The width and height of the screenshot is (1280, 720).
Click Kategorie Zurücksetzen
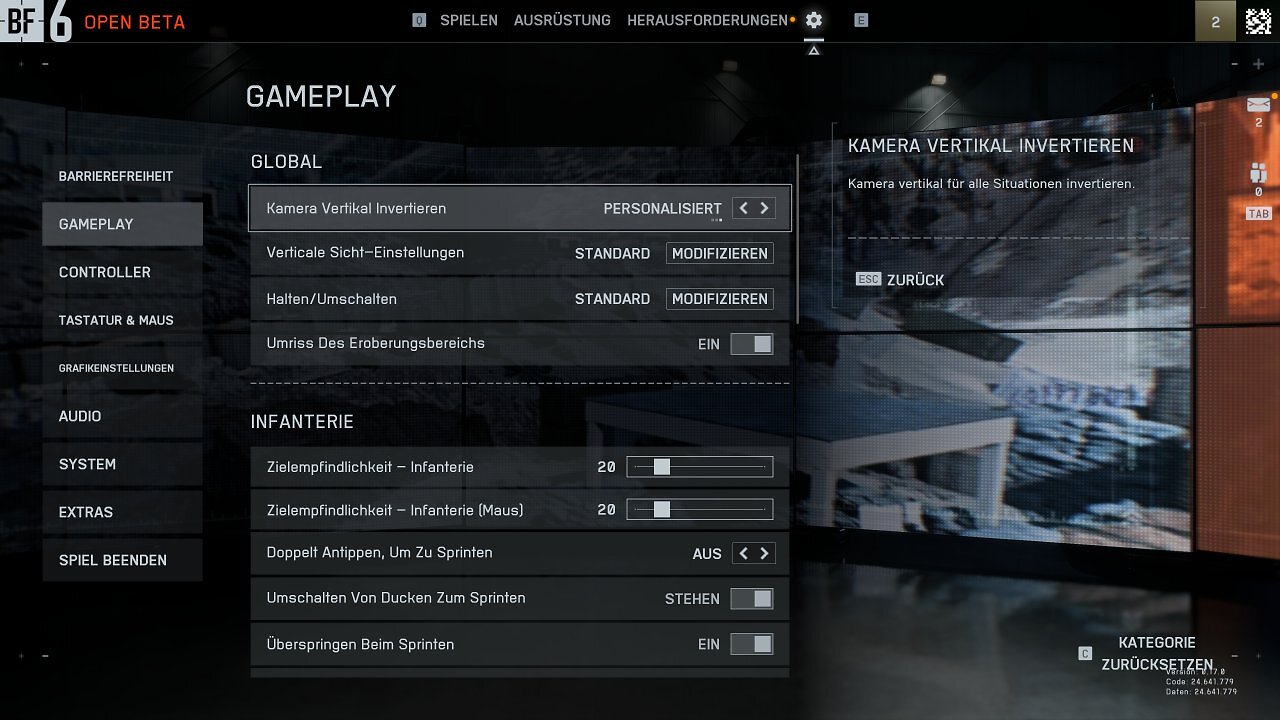pyautogui.click(x=1157, y=653)
